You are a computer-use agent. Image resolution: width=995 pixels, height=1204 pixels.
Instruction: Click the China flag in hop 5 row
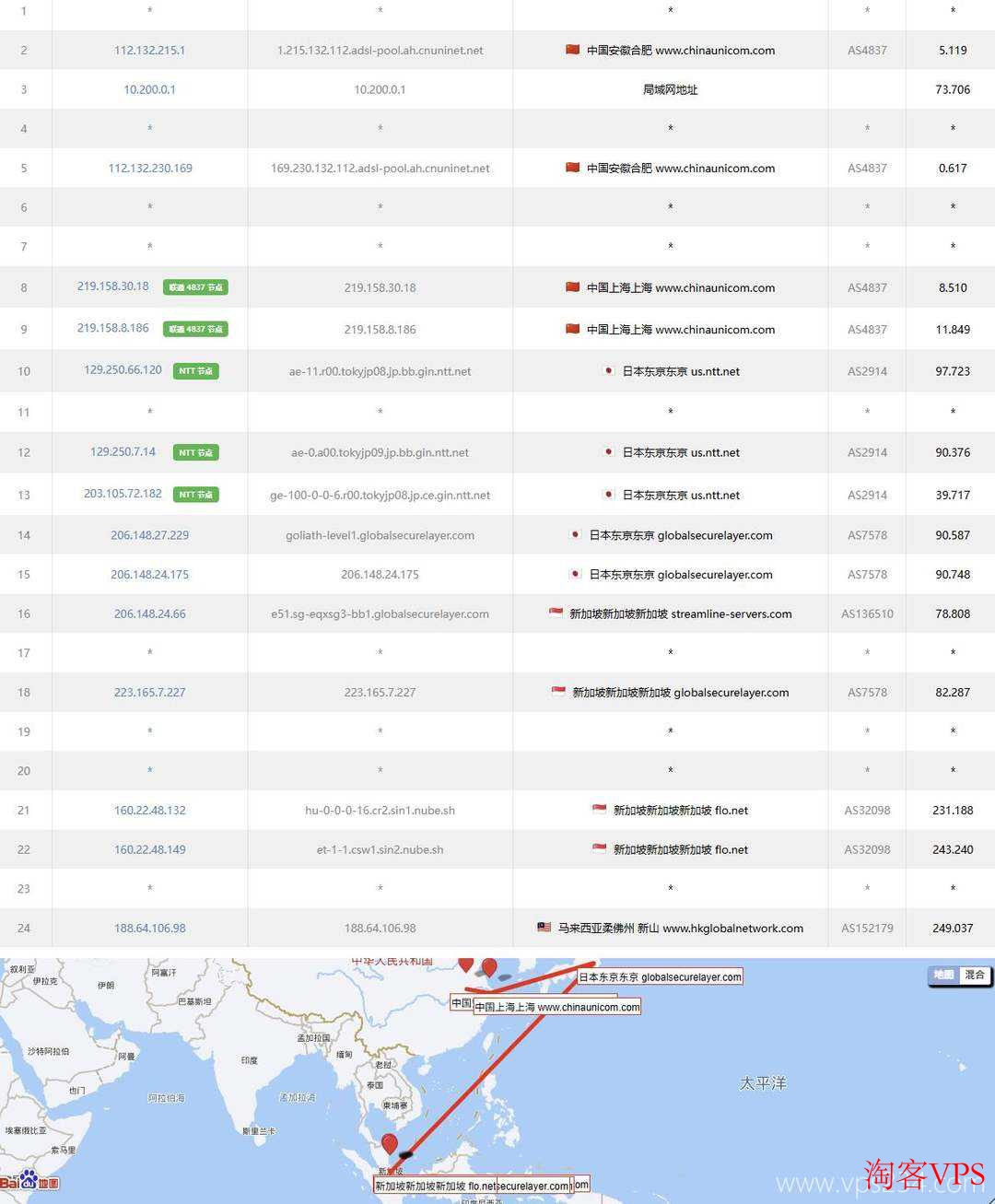[572, 168]
